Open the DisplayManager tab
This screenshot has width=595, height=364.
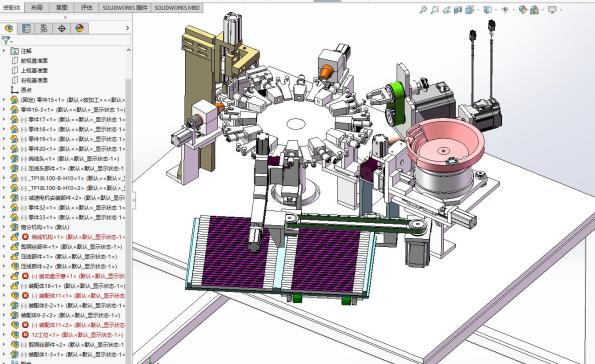pyautogui.click(x=79, y=28)
